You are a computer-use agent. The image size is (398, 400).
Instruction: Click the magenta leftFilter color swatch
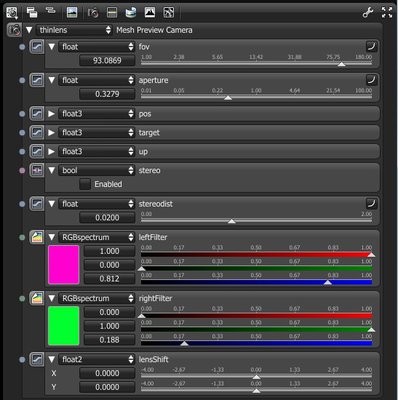point(64,265)
